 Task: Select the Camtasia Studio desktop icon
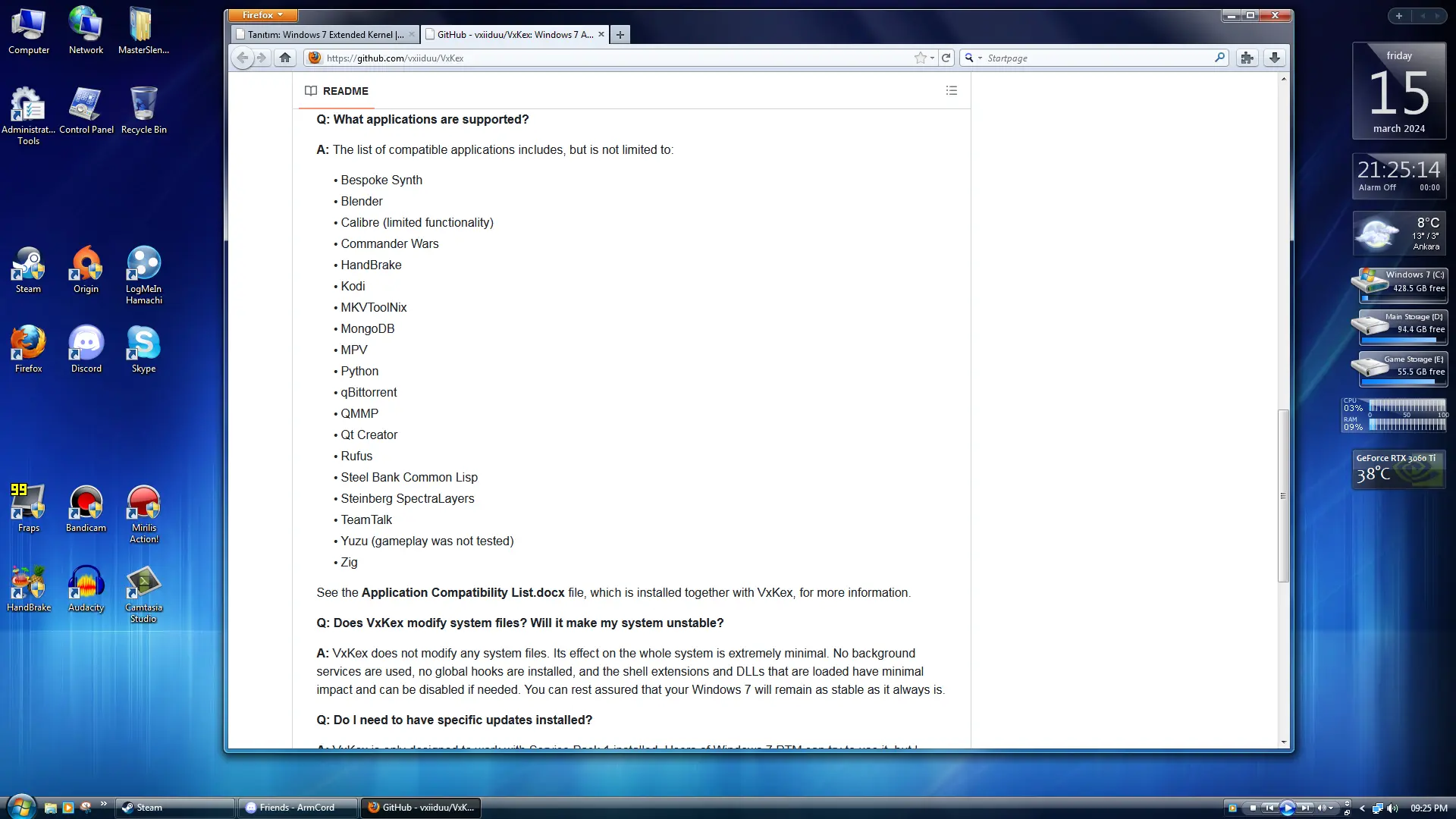point(143,593)
